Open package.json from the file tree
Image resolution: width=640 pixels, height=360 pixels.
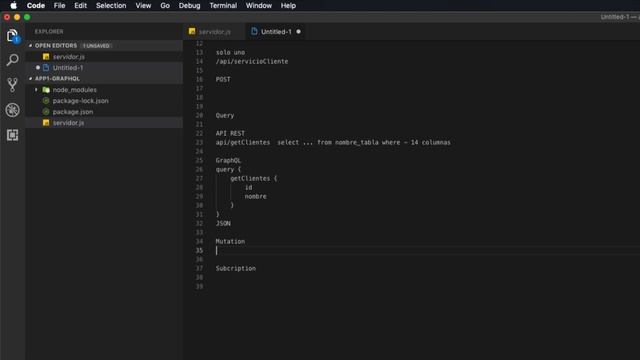[x=104, y=112]
